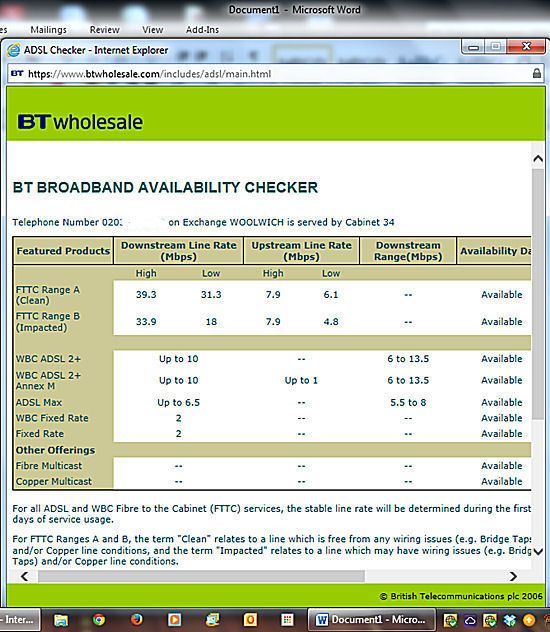Click the vertical scrollbar up arrow
This screenshot has width=550, height=632.
pos(538,159)
